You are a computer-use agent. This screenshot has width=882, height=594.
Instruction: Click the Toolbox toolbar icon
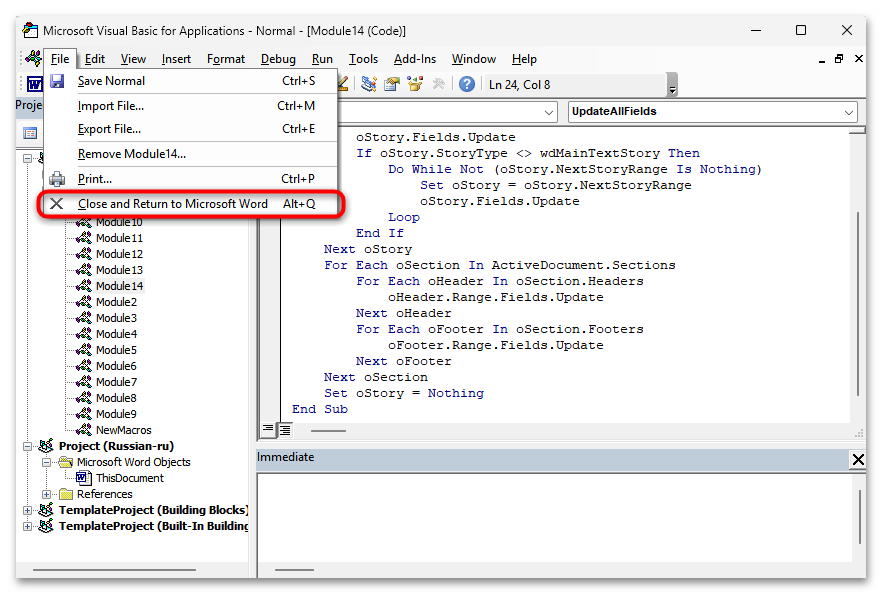[x=439, y=84]
